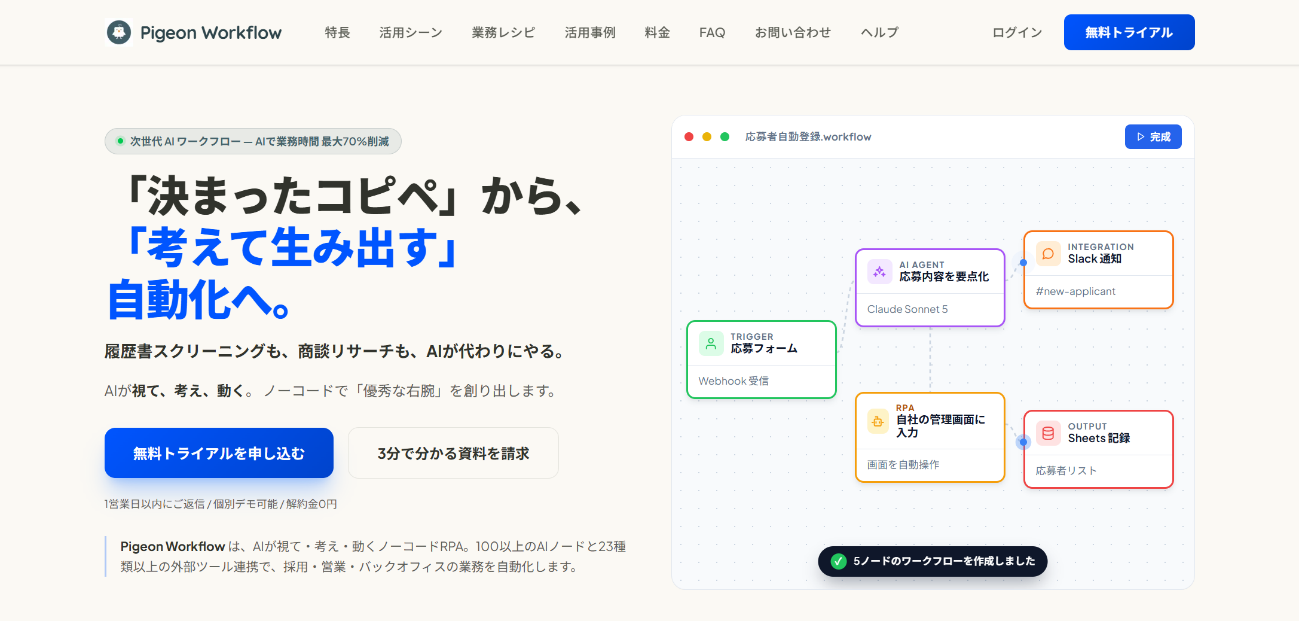Click the 無料トライアル header button
The image size is (1299, 621).
(1129, 32)
